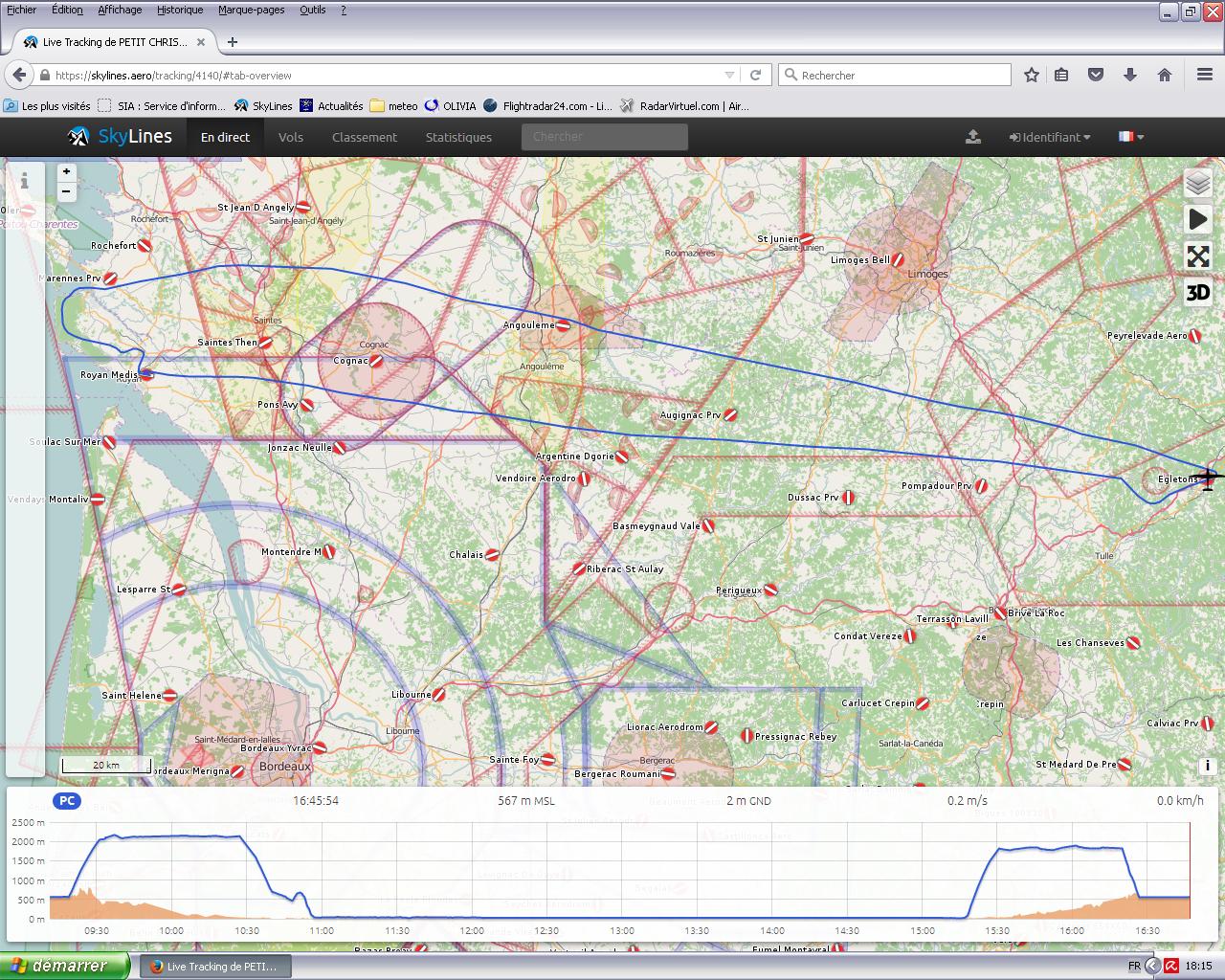The width and height of the screenshot is (1225, 980).
Task: Go to the browser home page
Action: tap(1165, 75)
